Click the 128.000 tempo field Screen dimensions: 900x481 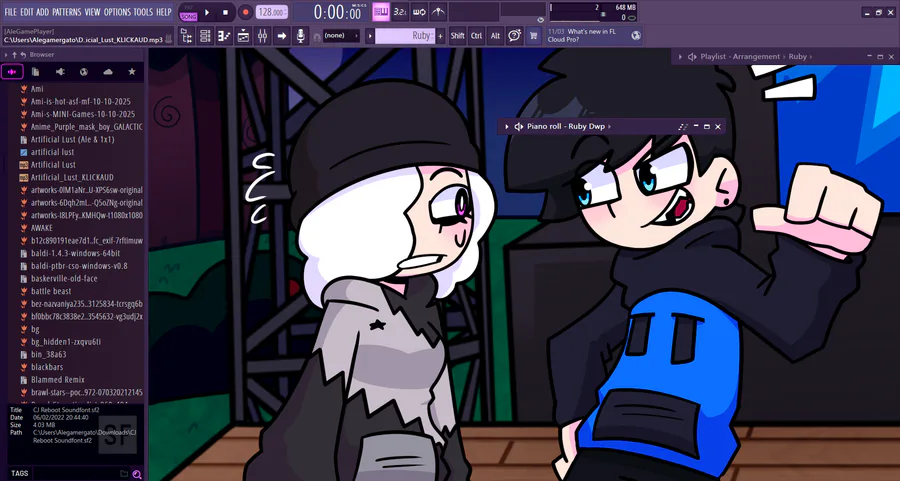tap(271, 12)
